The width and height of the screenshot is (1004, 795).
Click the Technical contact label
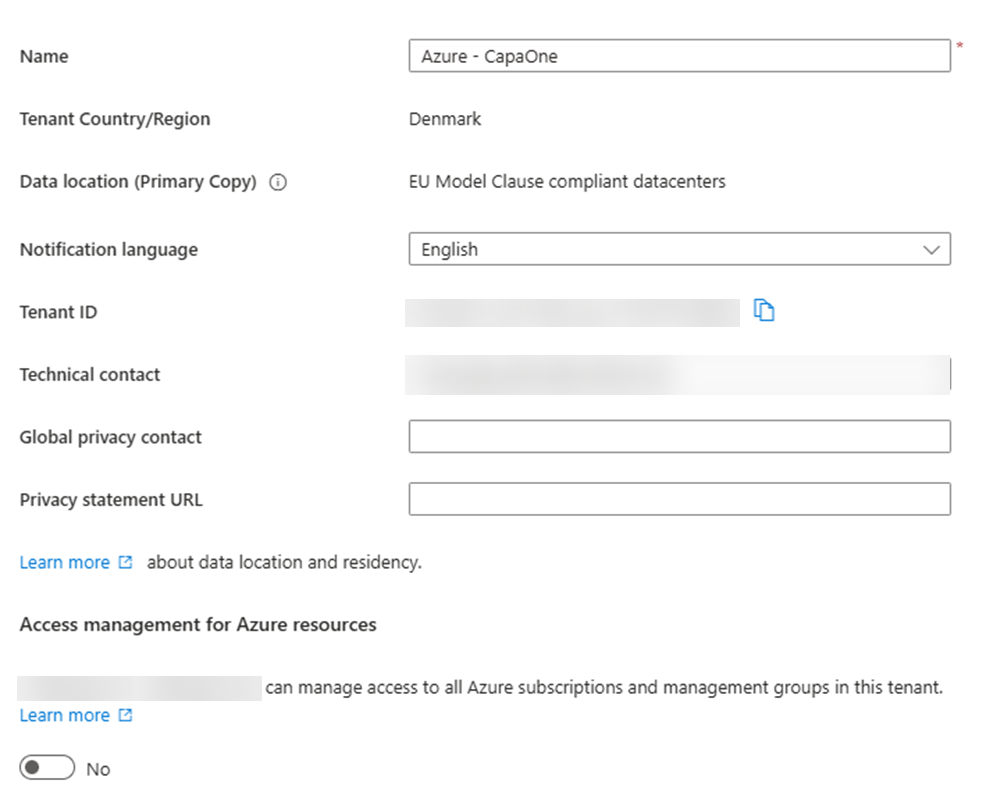click(90, 374)
